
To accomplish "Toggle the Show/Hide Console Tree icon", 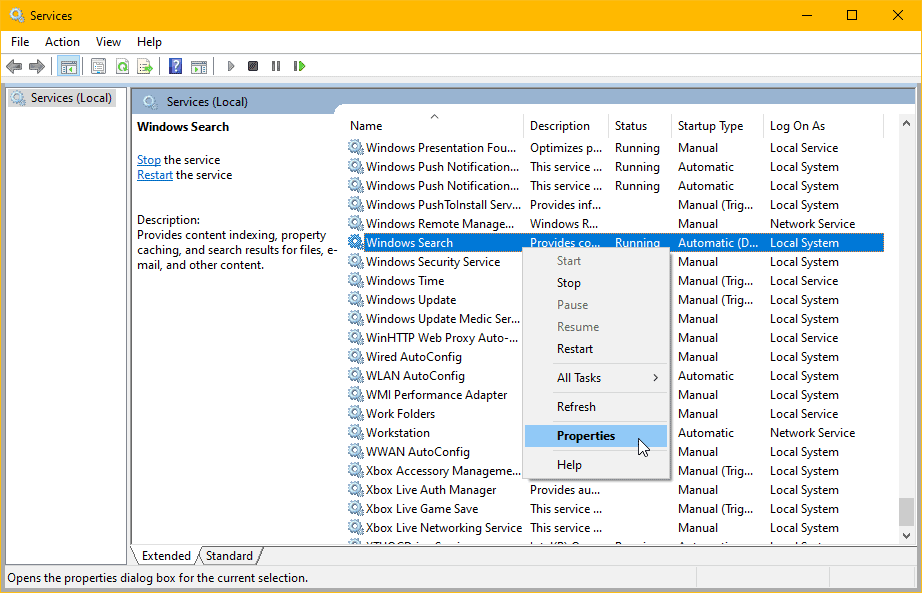I will (x=69, y=66).
